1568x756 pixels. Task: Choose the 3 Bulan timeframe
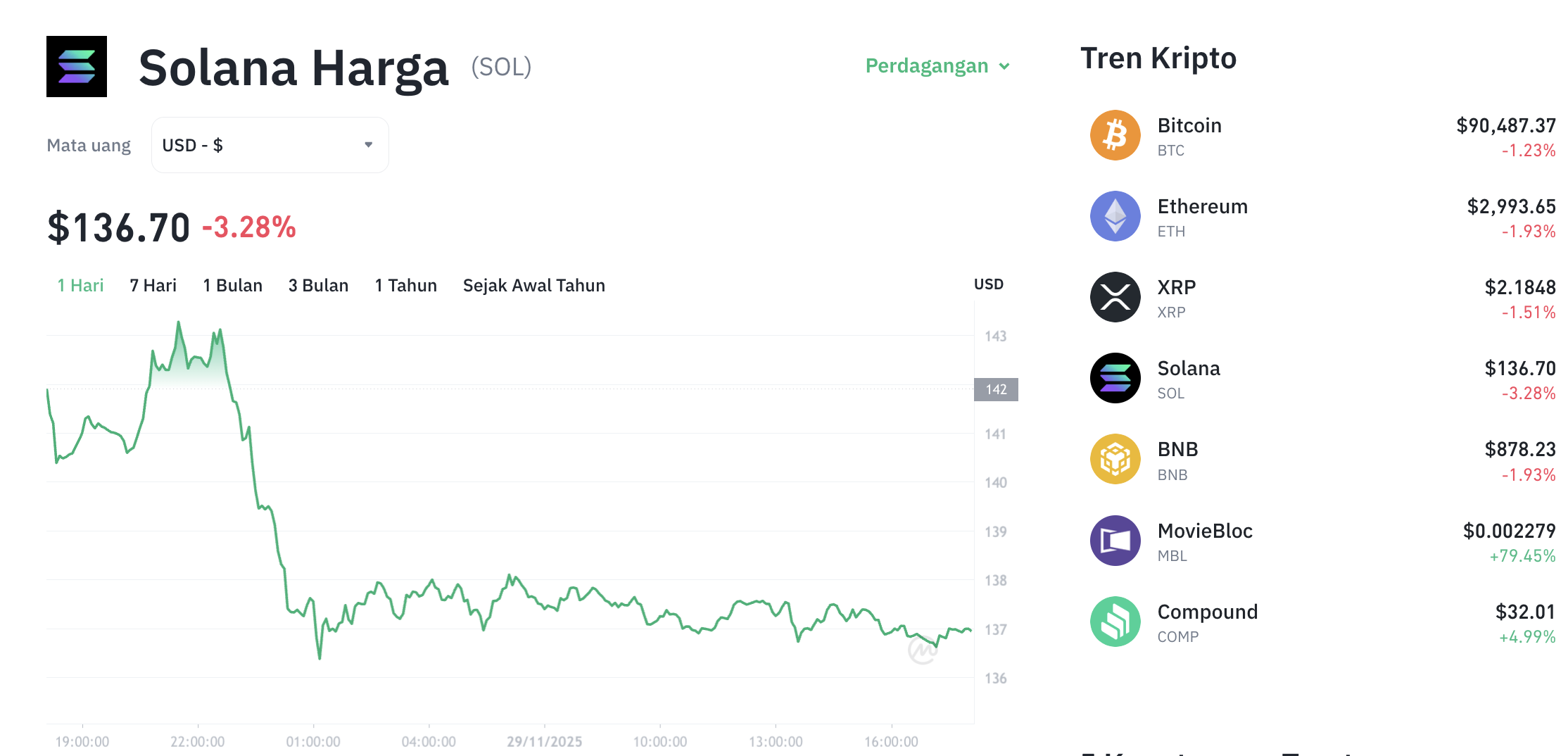(x=318, y=285)
